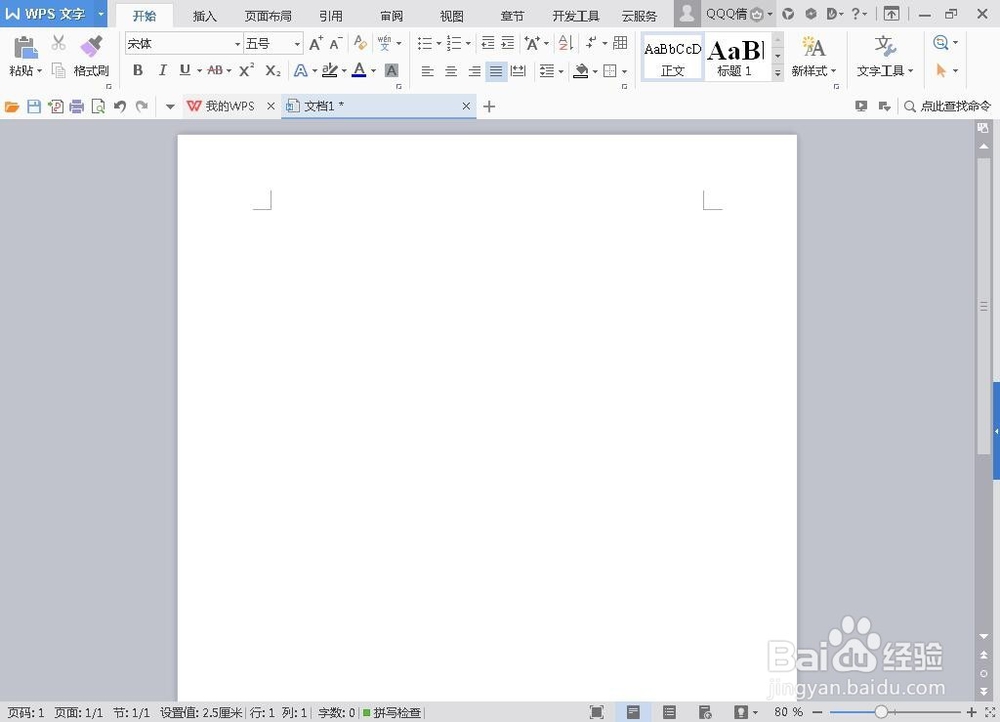Open the 视图 ribbon tab

pyautogui.click(x=452, y=16)
